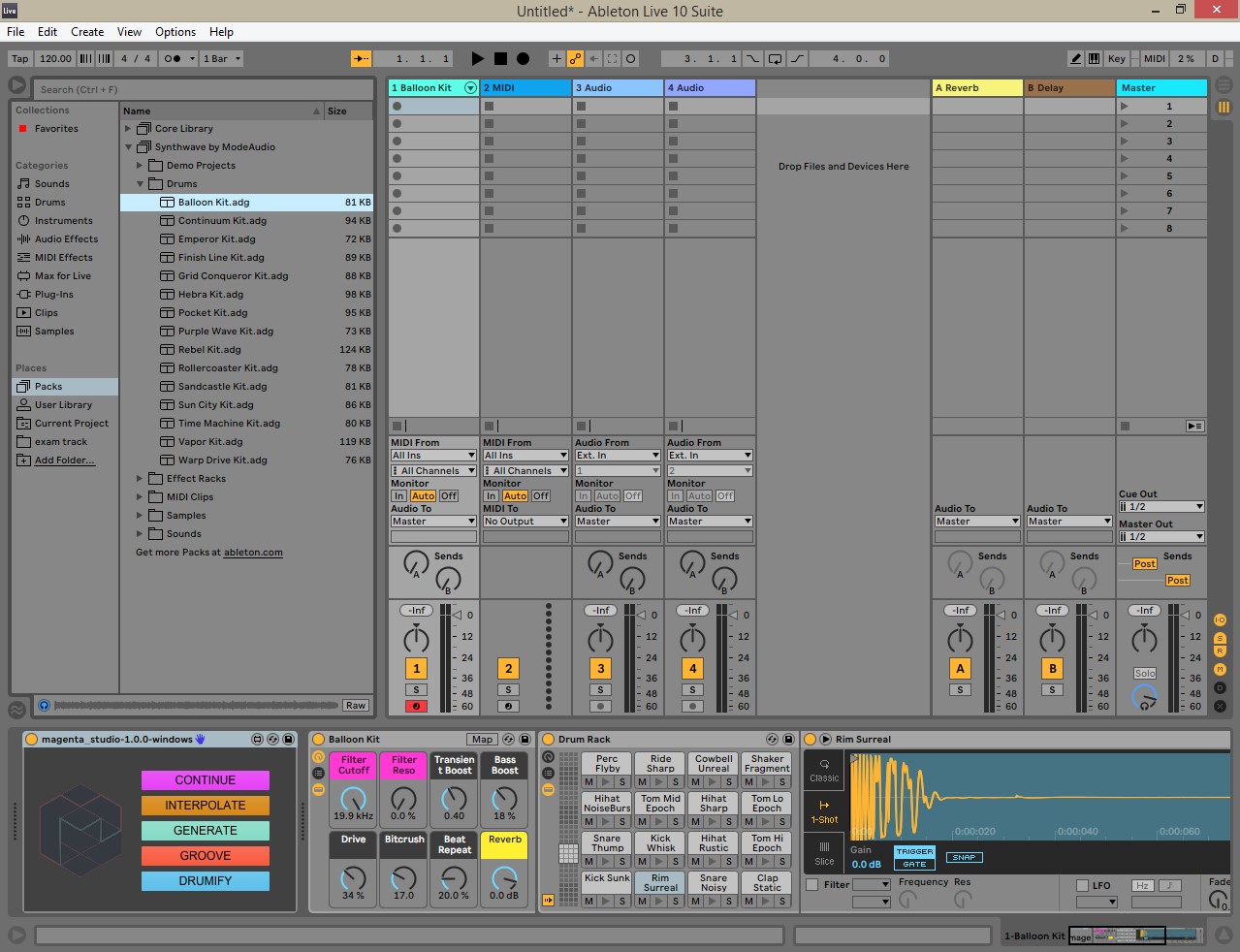Open the Create menu

pyautogui.click(x=87, y=32)
